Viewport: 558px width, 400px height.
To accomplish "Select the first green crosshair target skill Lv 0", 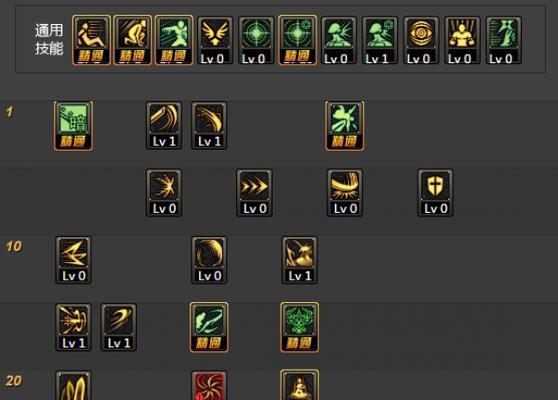I will [x=256, y=40].
